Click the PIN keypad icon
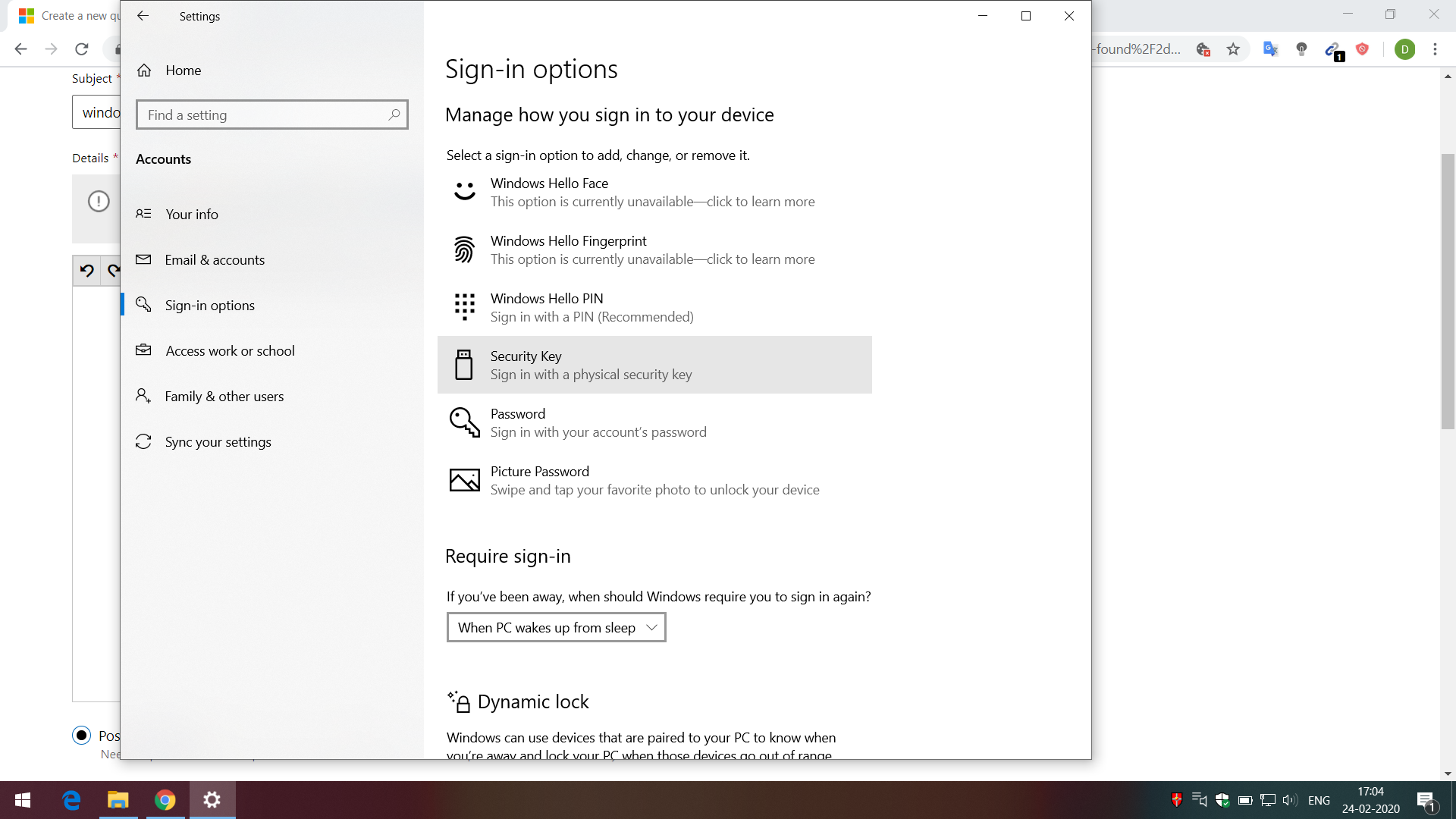The width and height of the screenshot is (1456, 819). click(x=464, y=306)
